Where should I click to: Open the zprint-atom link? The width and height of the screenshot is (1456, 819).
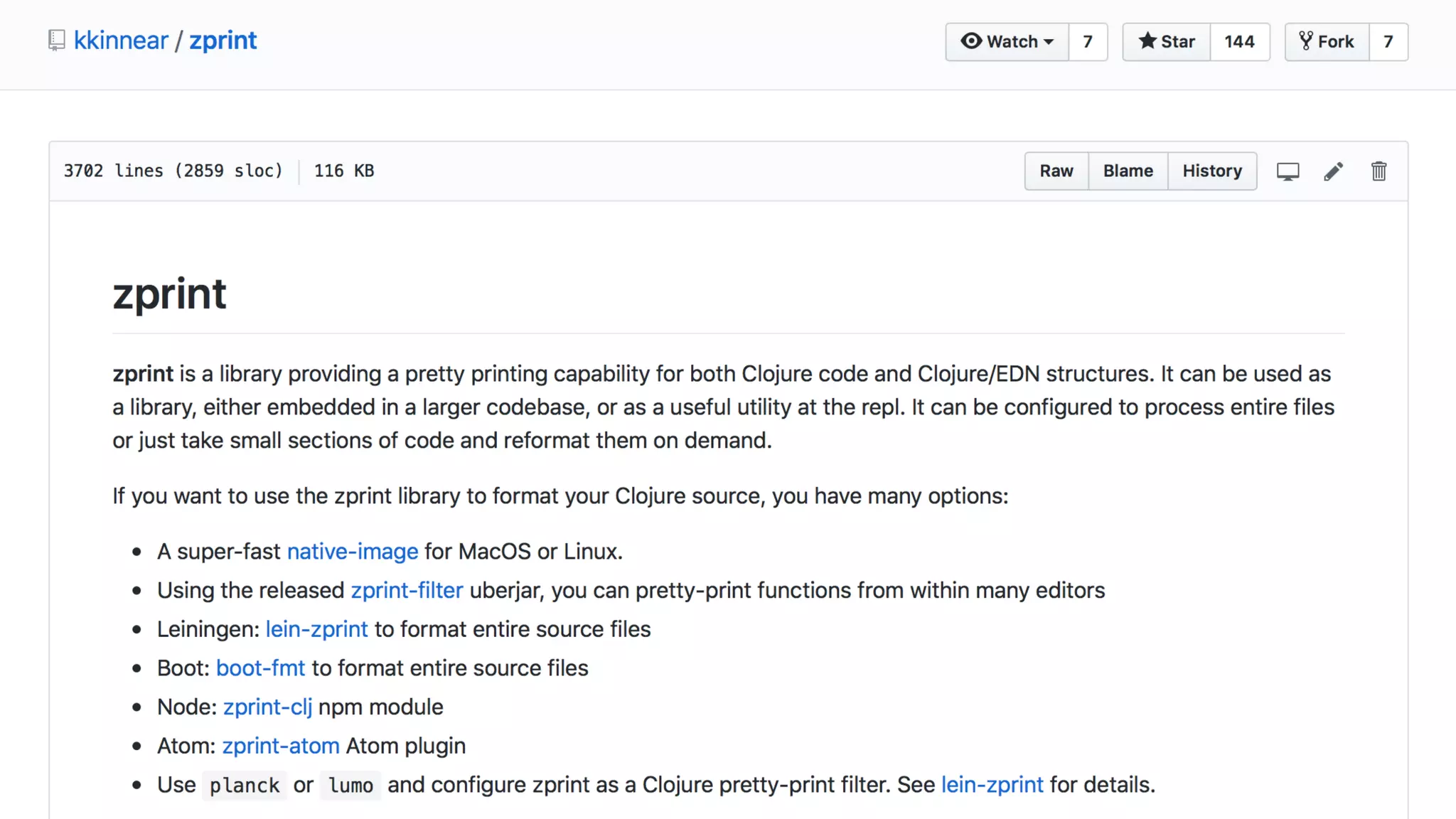281,746
